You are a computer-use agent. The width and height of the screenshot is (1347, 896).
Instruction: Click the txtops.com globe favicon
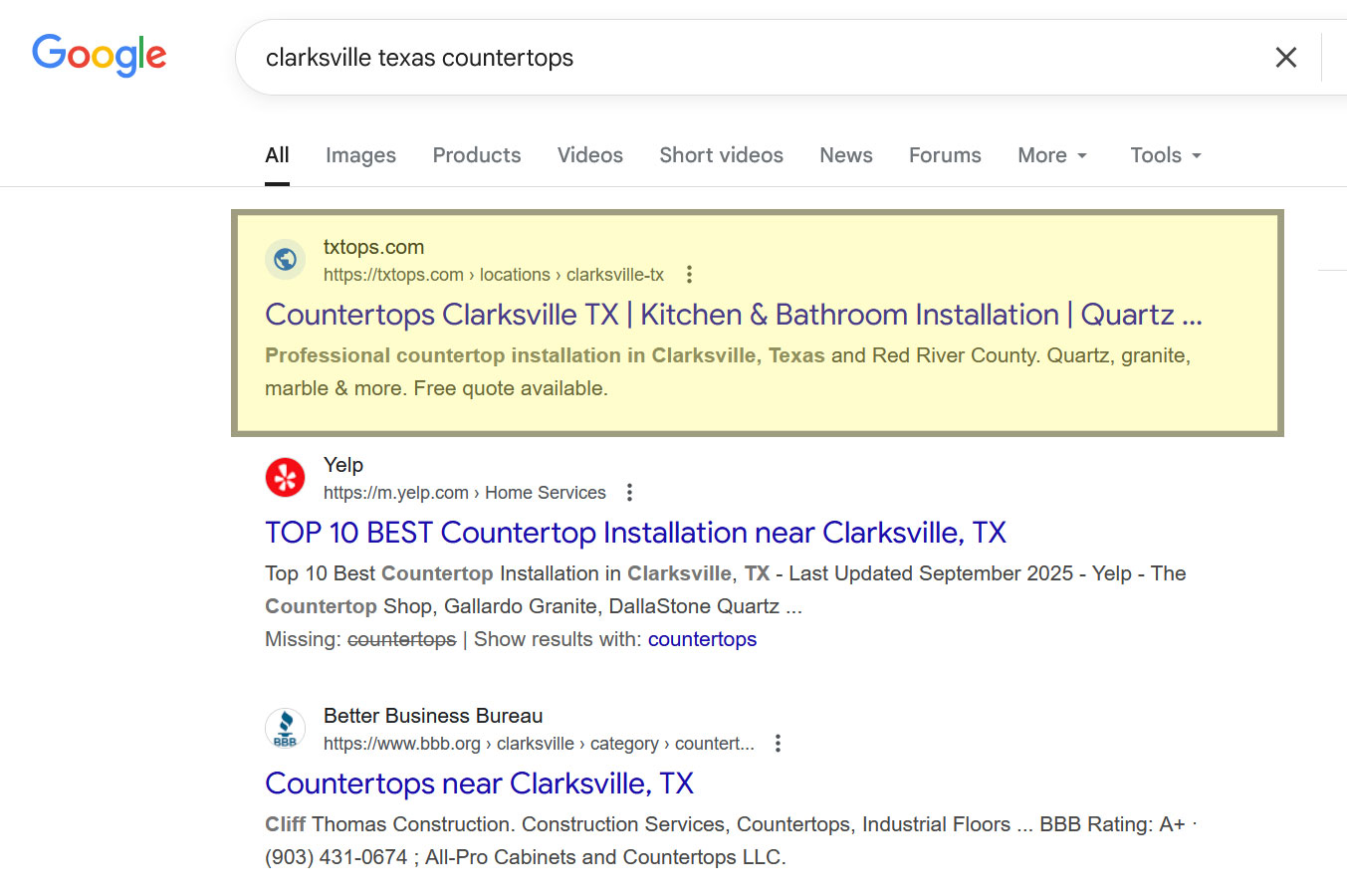(x=285, y=260)
